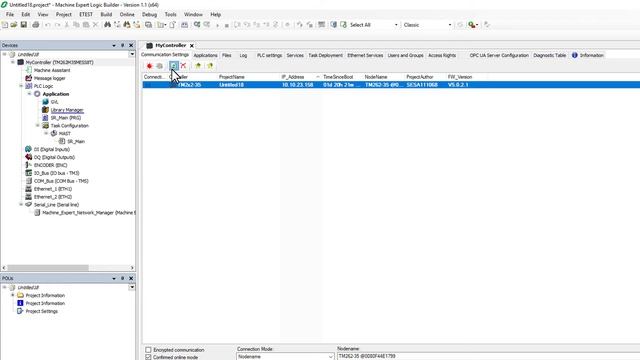This screenshot has width=640, height=360.
Task: Pin the Devices panel
Action: point(122,45)
